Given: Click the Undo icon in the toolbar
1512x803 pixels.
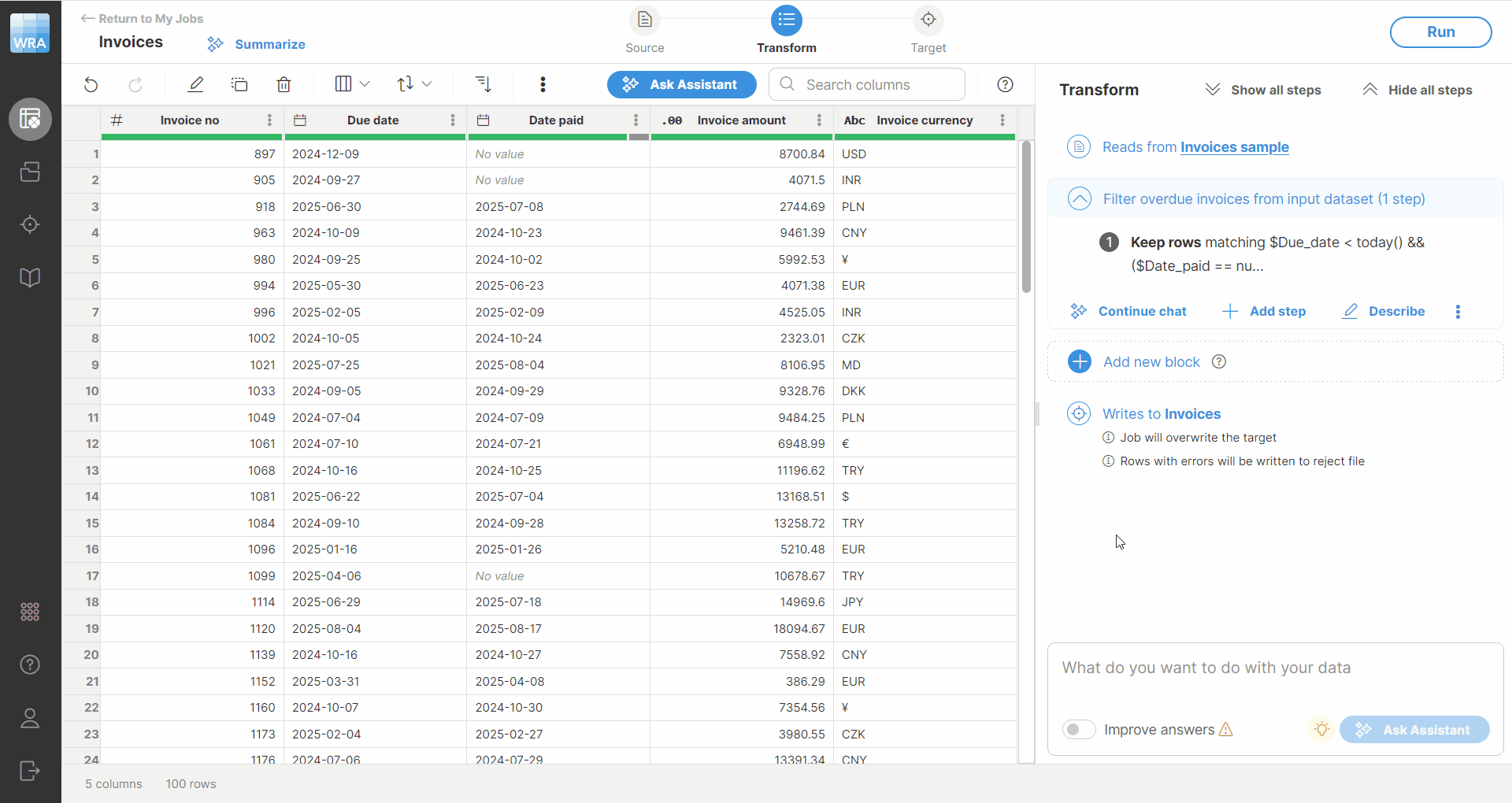Looking at the screenshot, I should [x=91, y=84].
